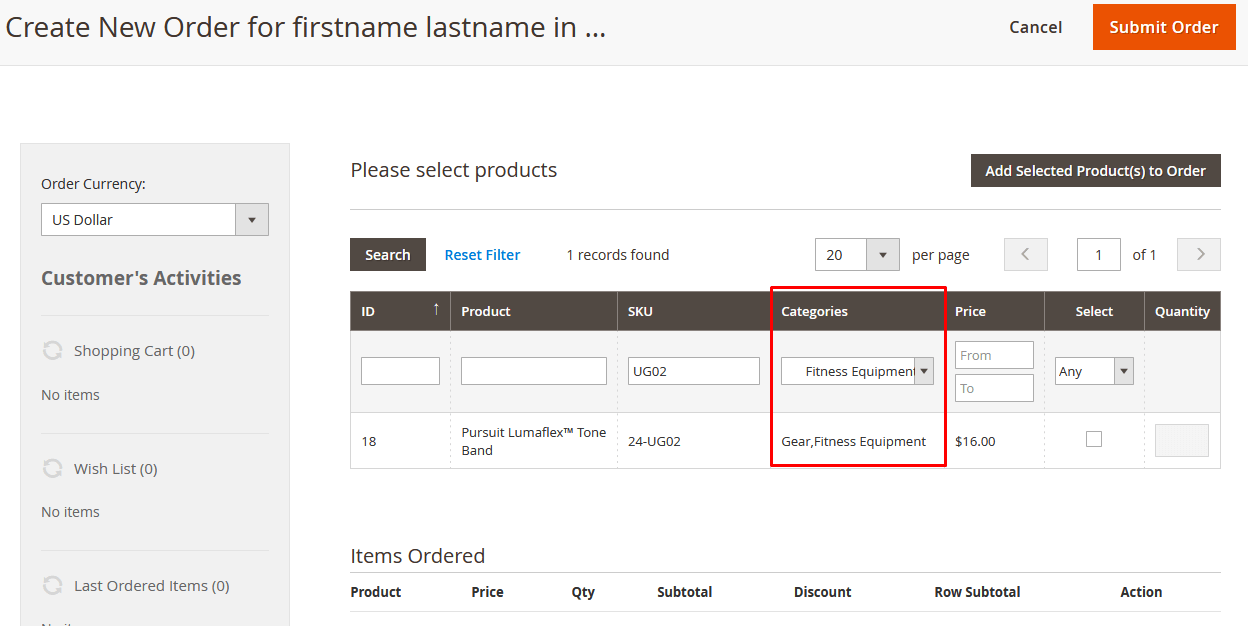Focus the SKU filter input field

693,371
